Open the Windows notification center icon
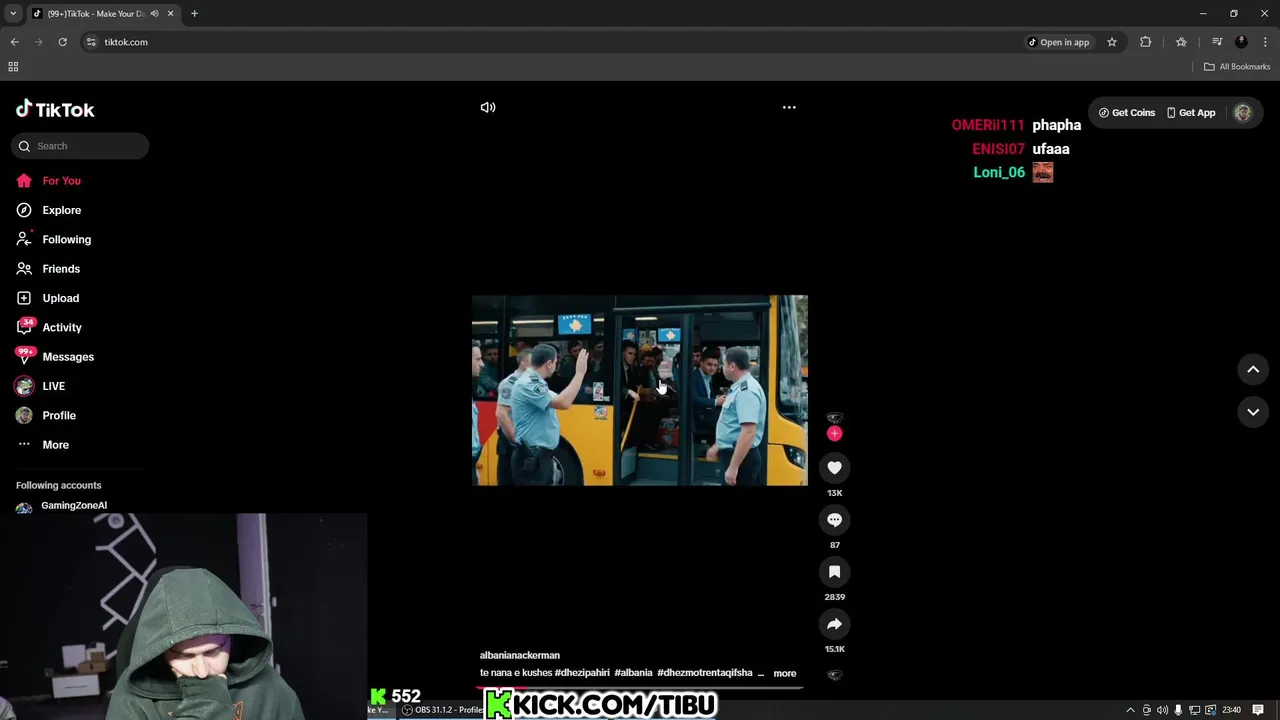The width and height of the screenshot is (1280, 720). 1258,710
